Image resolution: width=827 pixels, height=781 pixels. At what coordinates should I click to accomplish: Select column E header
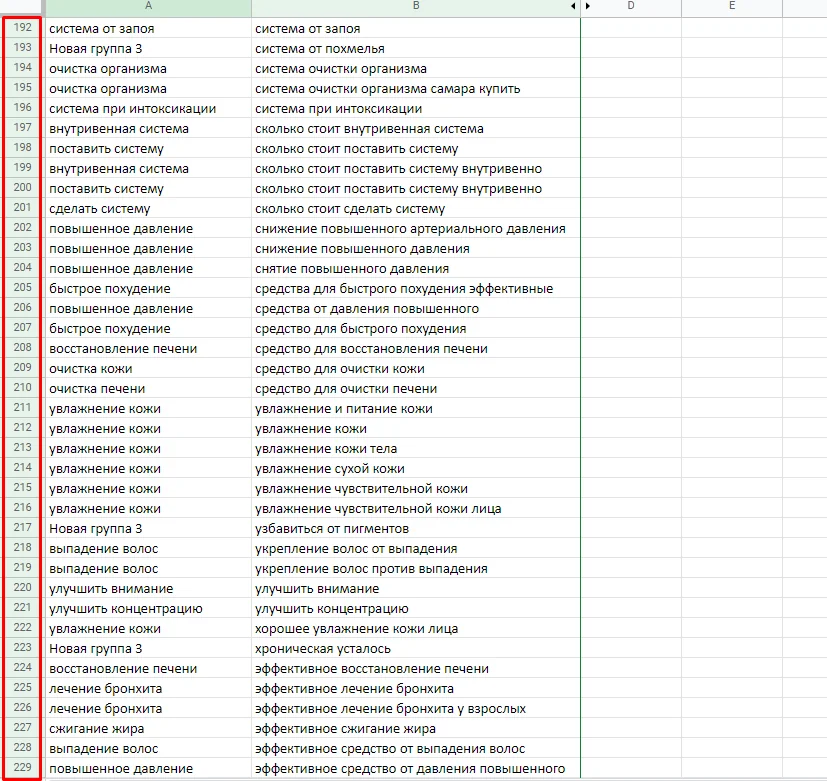click(732, 6)
